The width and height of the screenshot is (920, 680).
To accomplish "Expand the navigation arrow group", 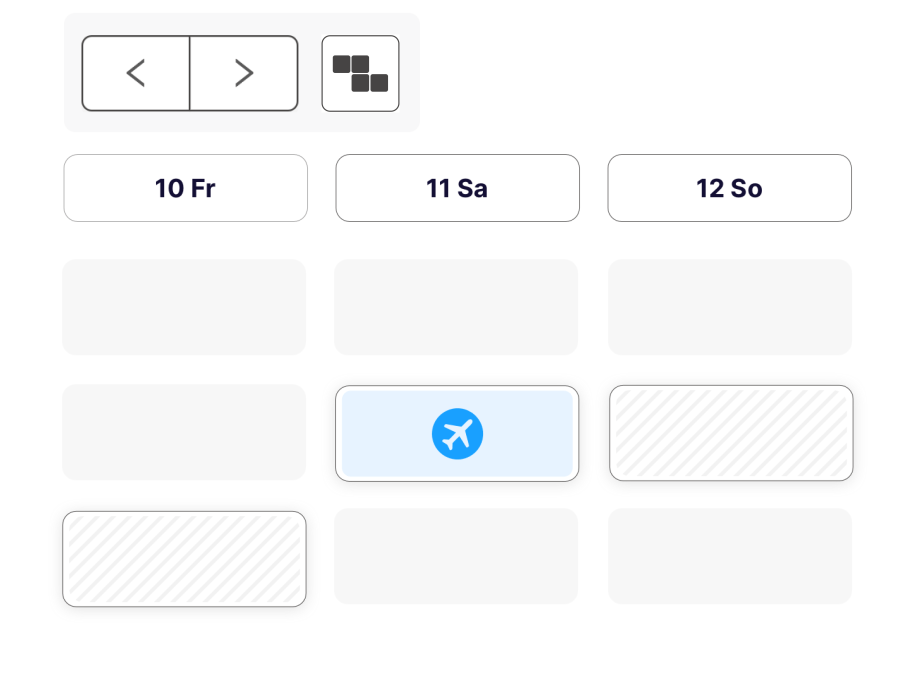I will (x=189, y=73).
